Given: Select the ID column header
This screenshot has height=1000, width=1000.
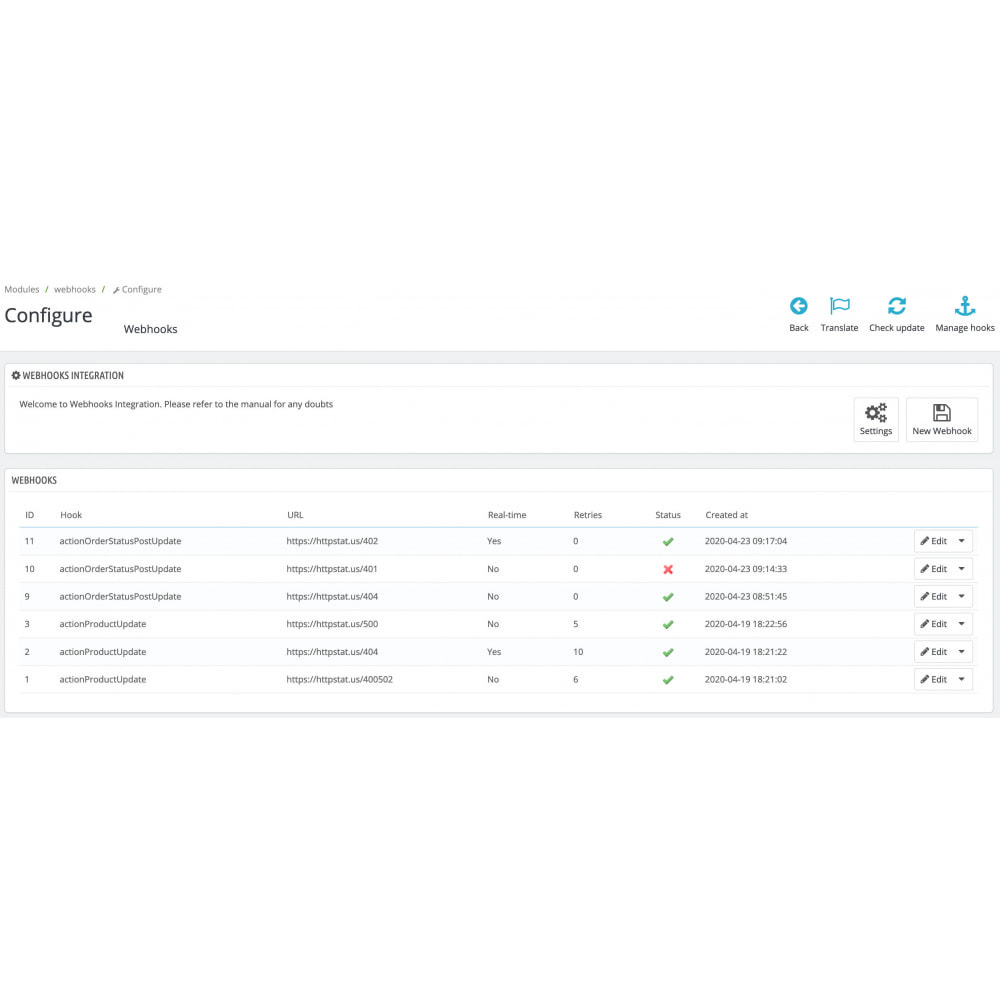Looking at the screenshot, I should 29,515.
